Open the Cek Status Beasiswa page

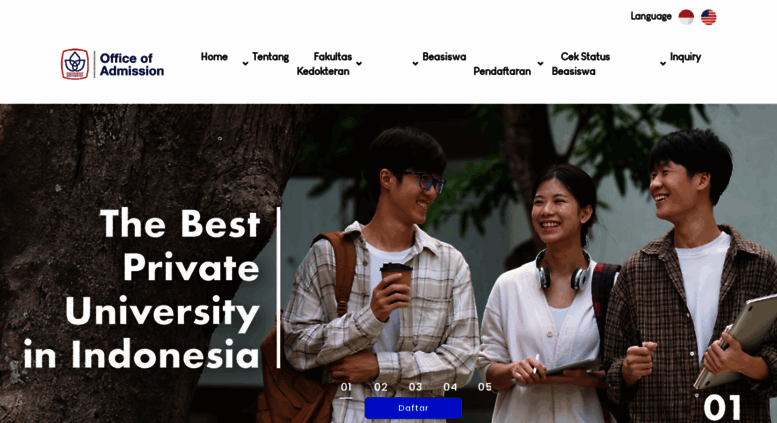point(581,64)
